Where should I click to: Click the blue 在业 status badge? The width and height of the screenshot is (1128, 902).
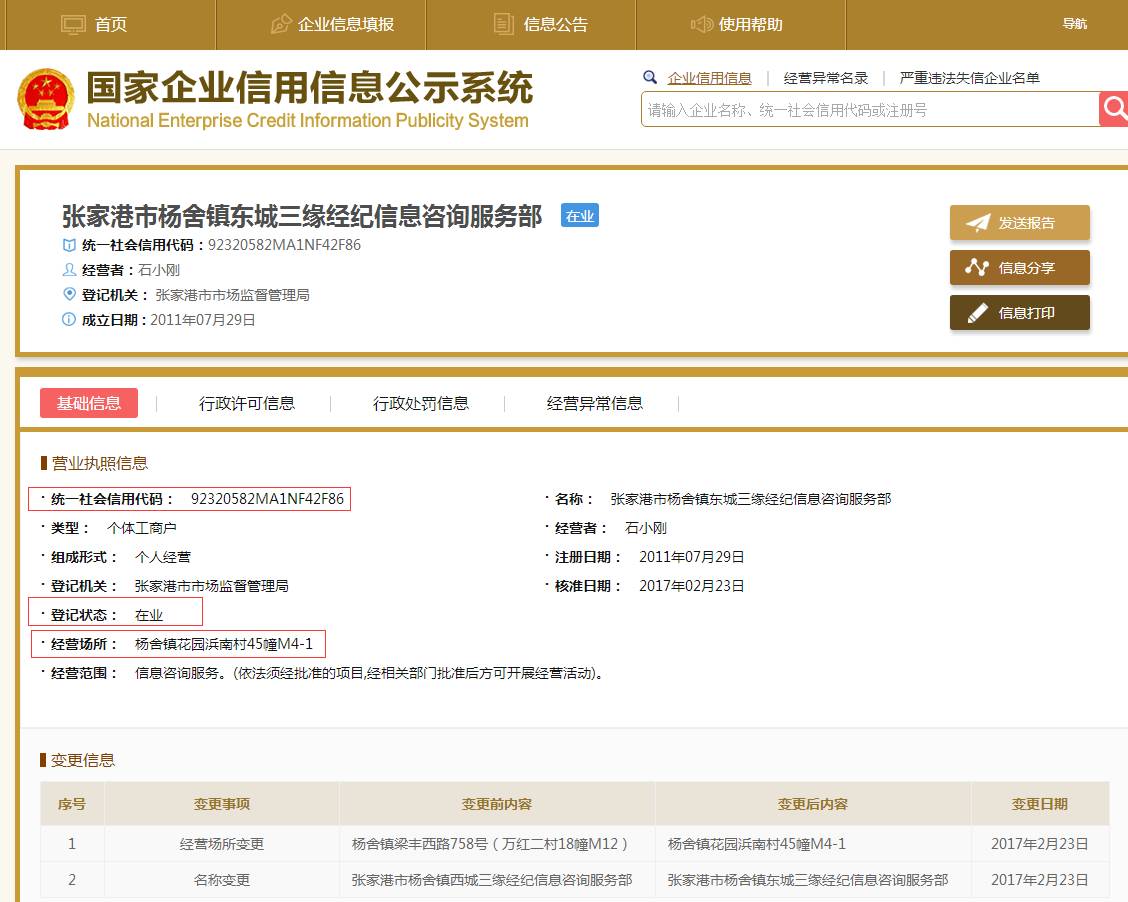click(x=579, y=216)
